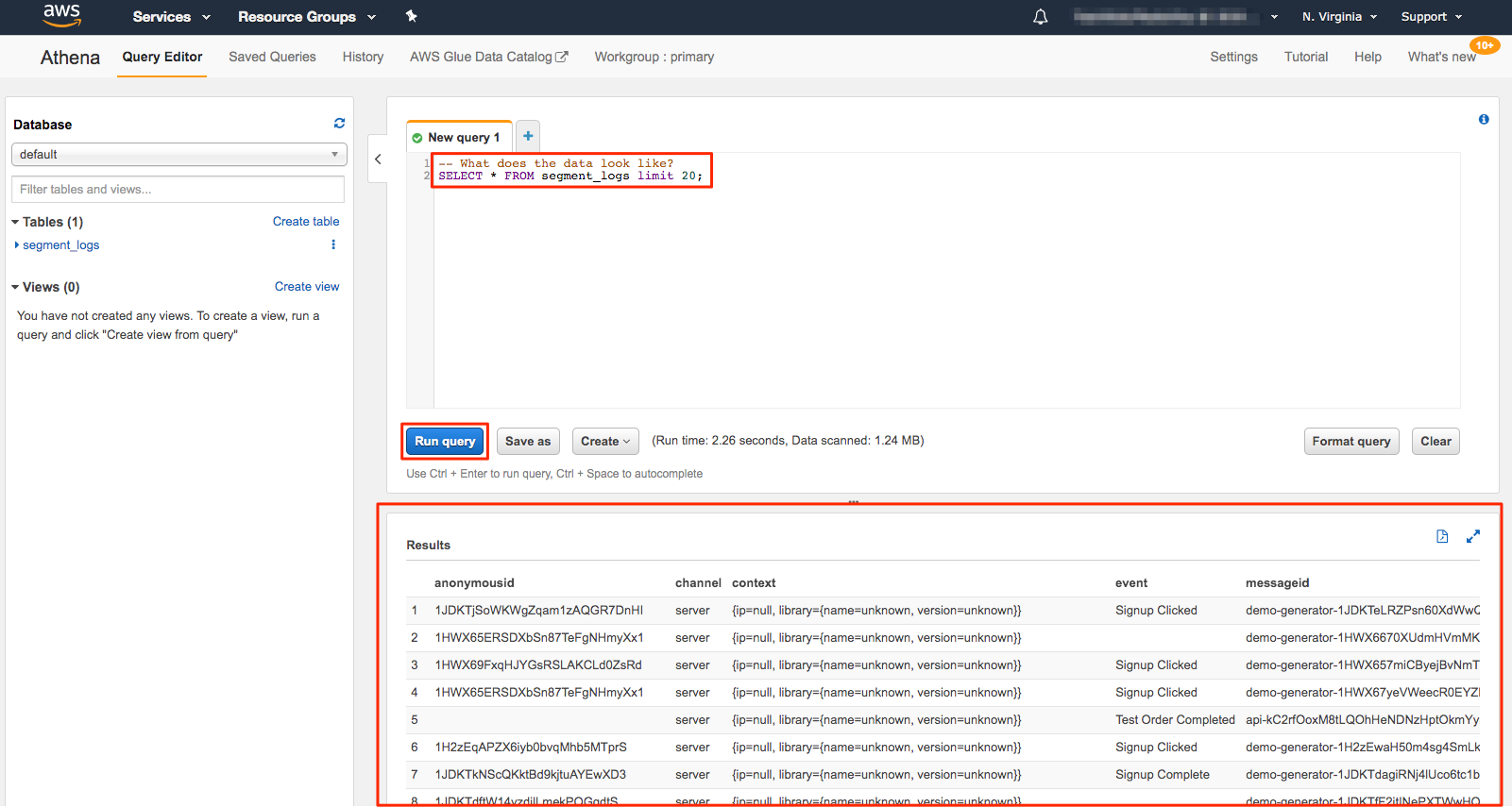The image size is (1512, 807).
Task: Open the Help link
Action: (x=1368, y=57)
